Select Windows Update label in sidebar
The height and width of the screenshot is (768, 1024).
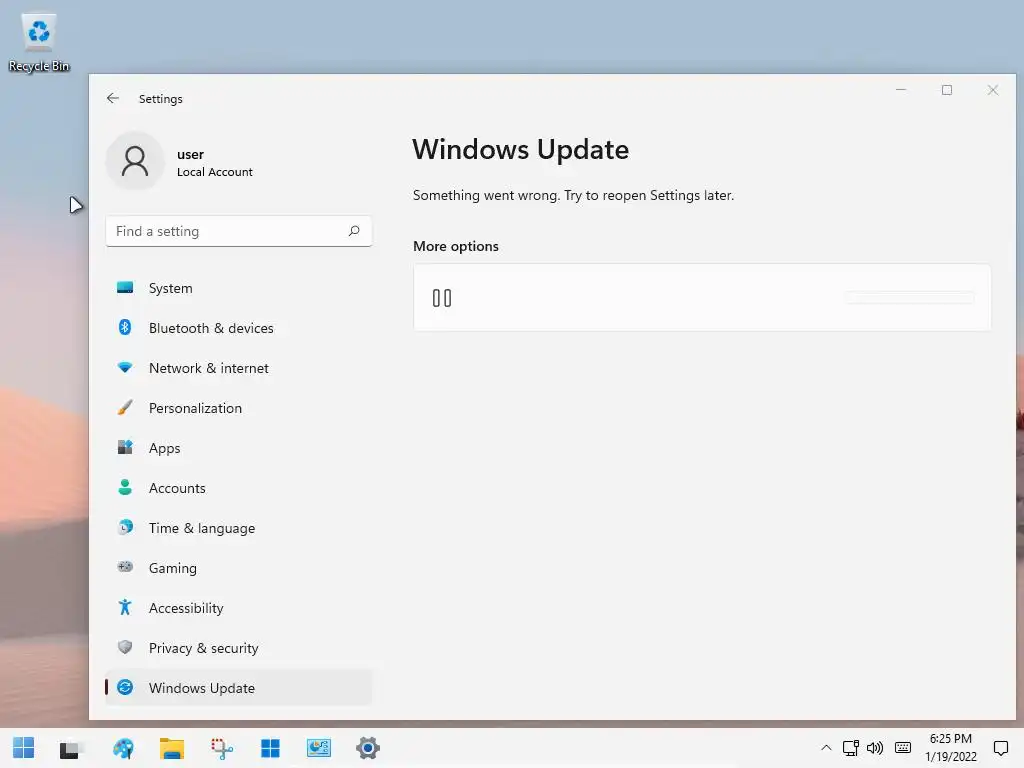click(x=202, y=688)
